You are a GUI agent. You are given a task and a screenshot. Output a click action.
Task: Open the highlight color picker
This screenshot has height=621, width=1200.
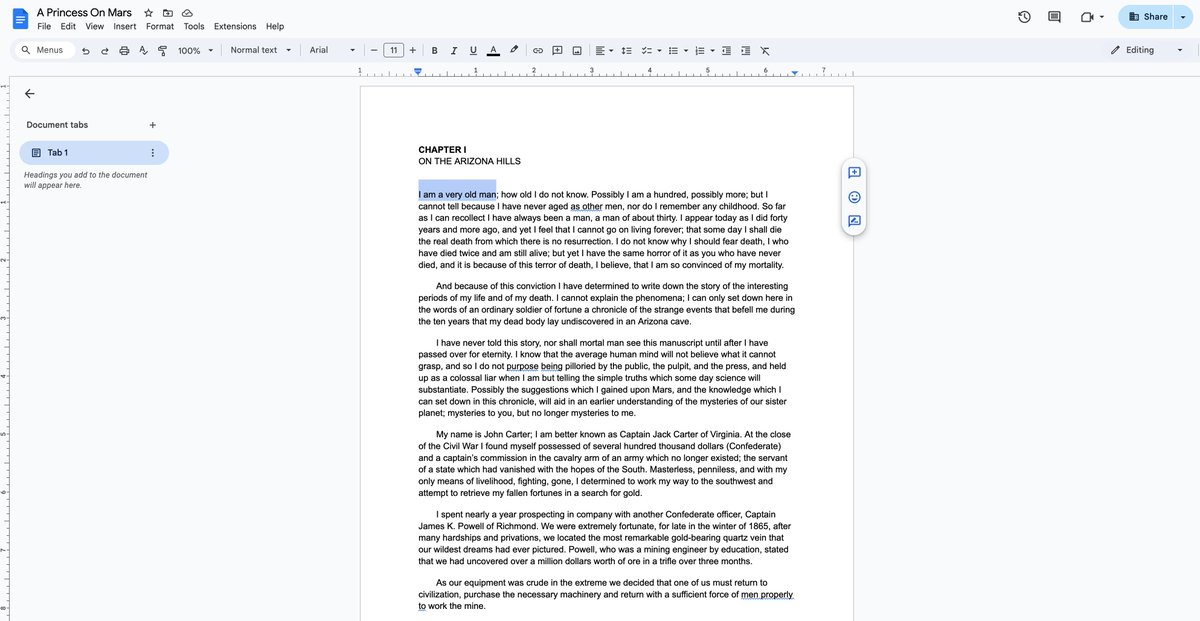click(514, 50)
